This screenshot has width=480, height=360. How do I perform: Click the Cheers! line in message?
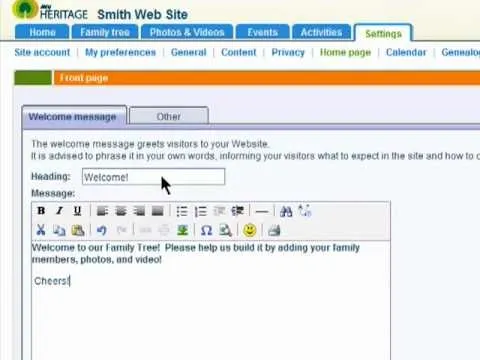[52, 281]
